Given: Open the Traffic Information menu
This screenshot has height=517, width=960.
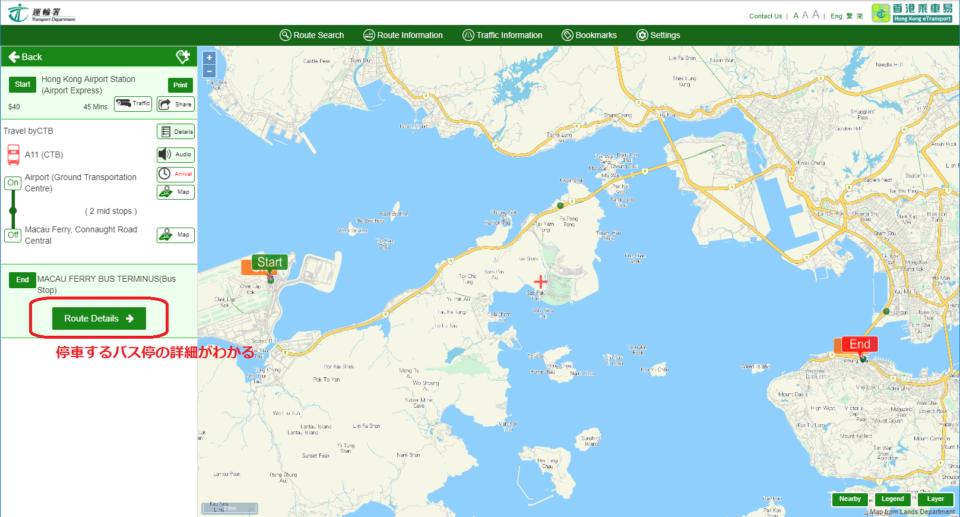Looking at the screenshot, I should coord(502,35).
